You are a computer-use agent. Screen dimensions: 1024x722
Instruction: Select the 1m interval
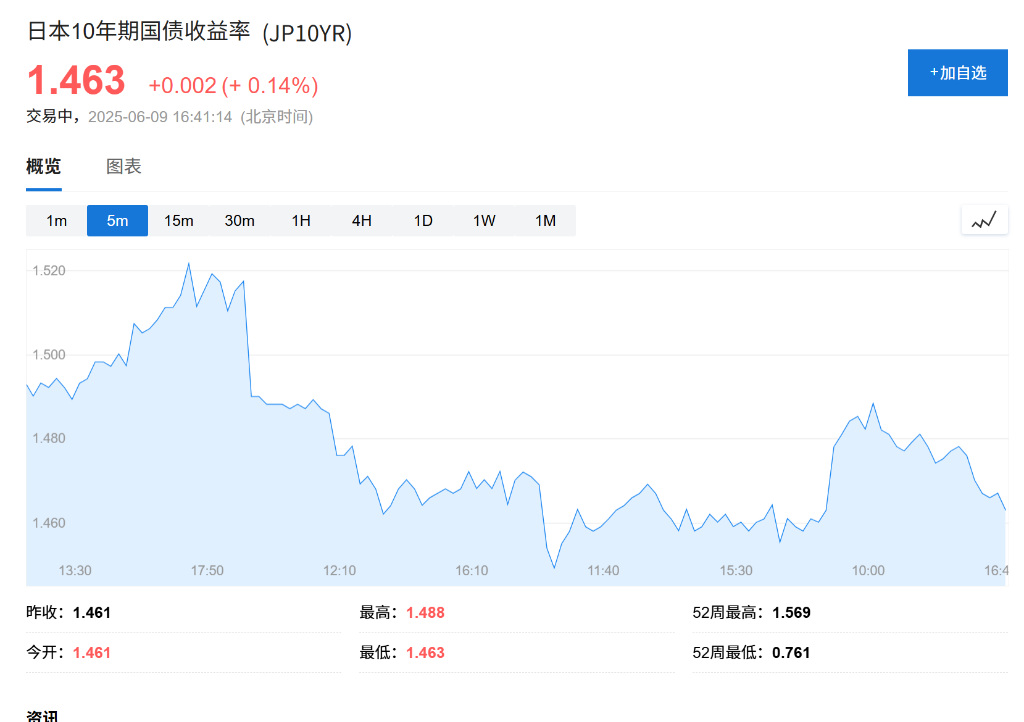(x=56, y=221)
